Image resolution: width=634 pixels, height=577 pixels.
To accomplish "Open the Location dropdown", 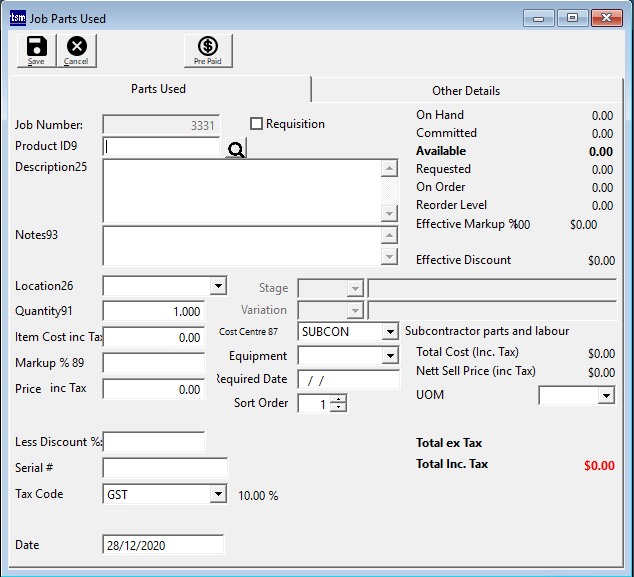I will click(x=219, y=287).
